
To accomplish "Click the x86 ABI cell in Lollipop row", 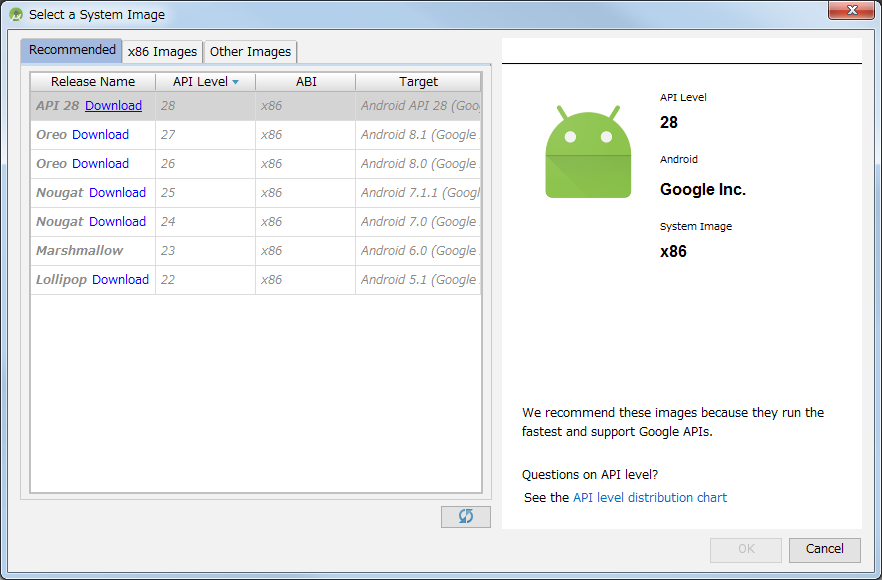I will click(x=305, y=280).
